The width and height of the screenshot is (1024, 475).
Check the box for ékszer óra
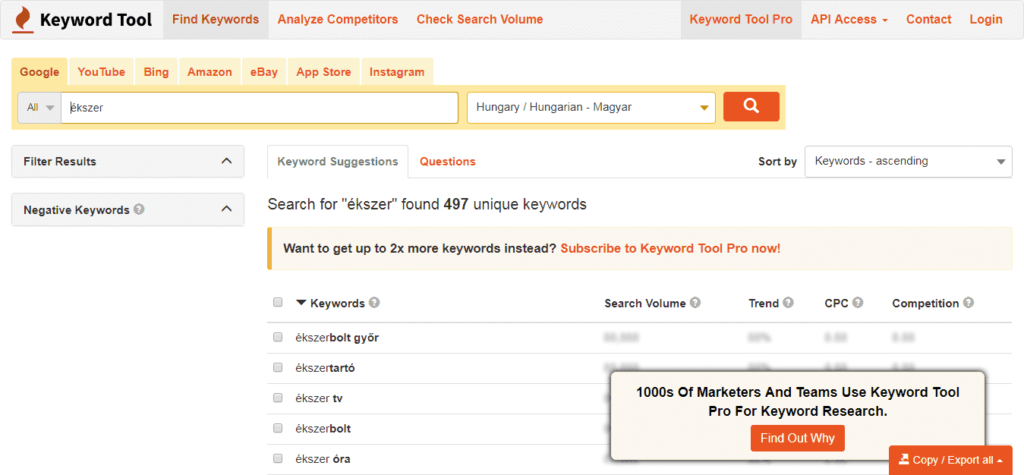pyautogui.click(x=278, y=459)
